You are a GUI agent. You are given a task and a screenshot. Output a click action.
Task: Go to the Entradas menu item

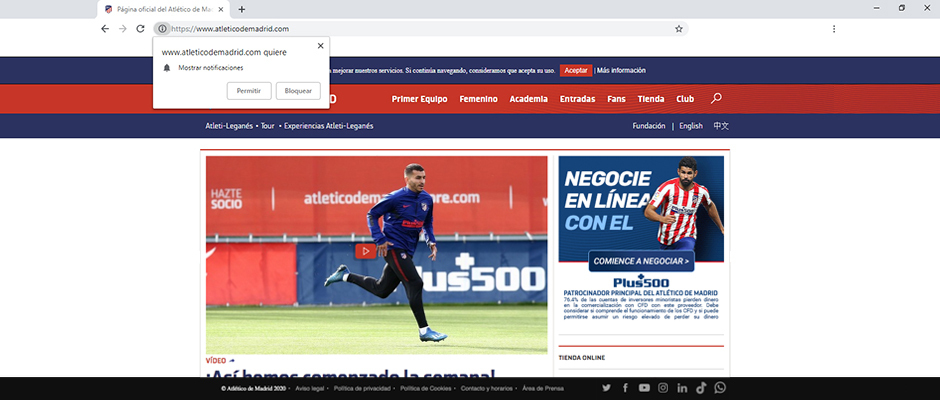[x=577, y=99]
